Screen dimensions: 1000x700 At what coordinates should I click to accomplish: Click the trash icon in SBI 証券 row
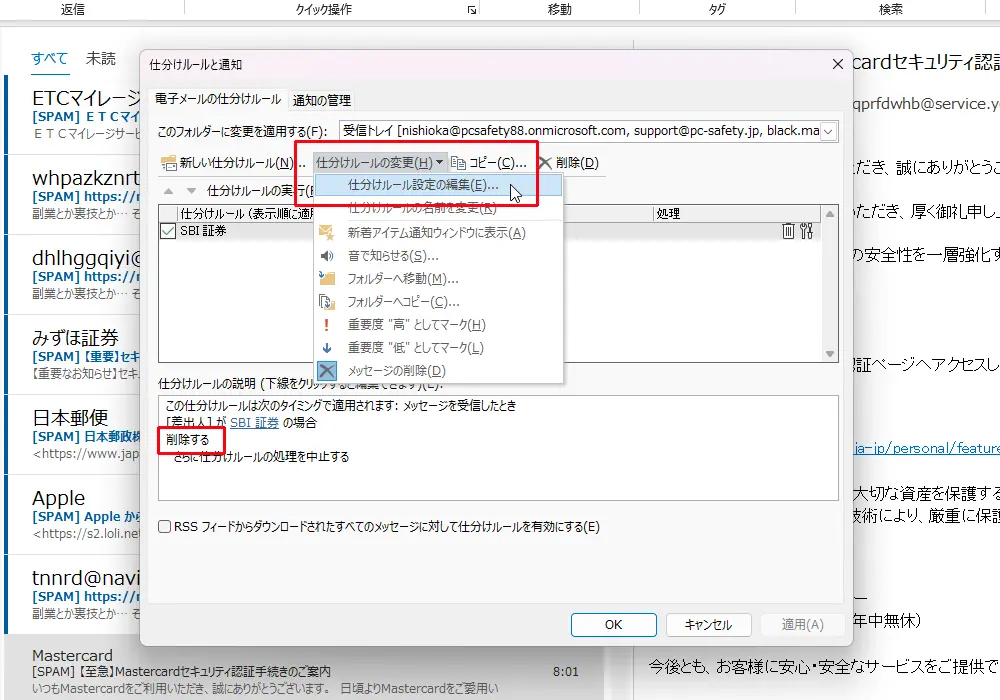788,231
